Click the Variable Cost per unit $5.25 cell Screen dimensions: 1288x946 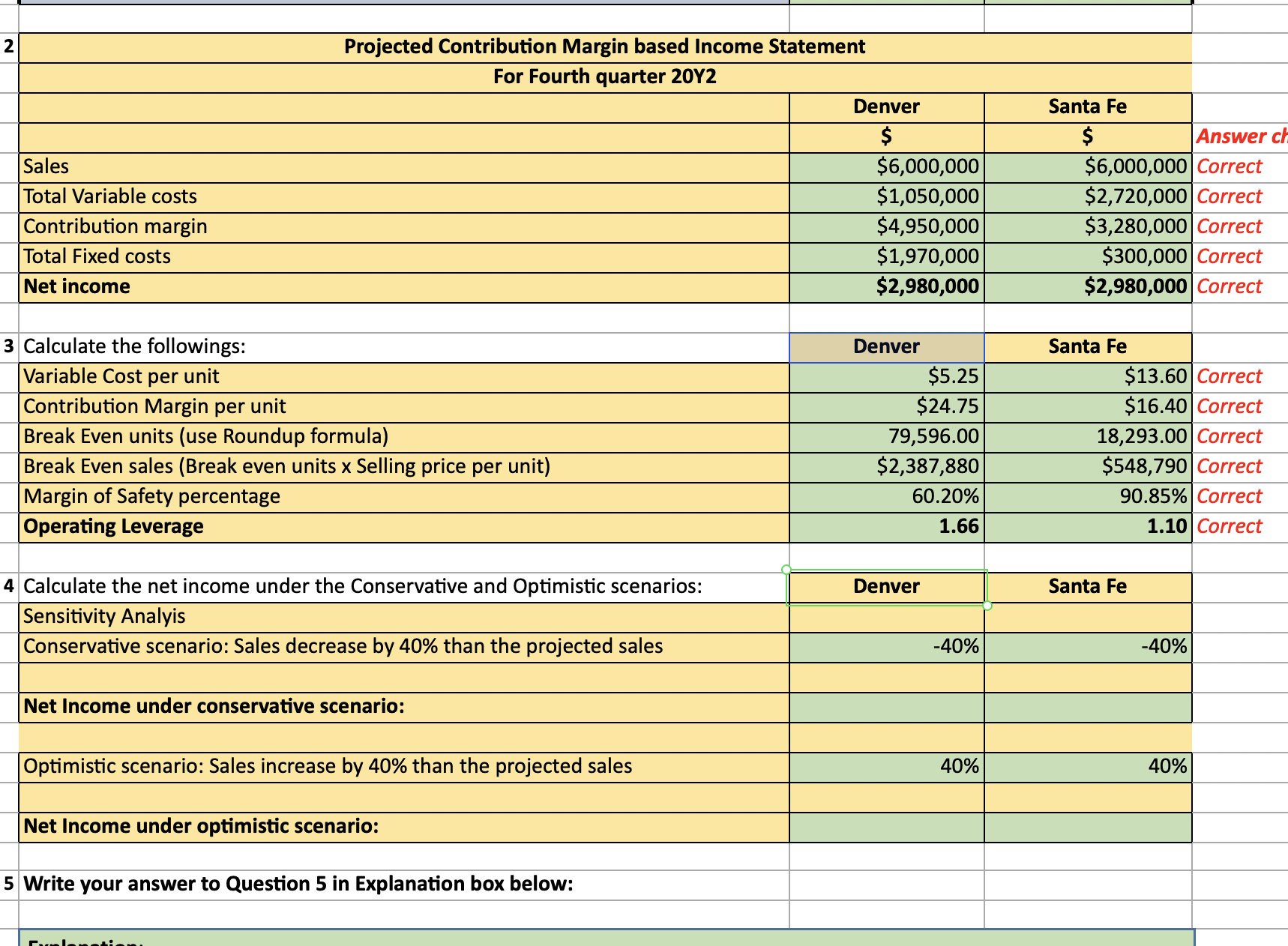pos(886,376)
